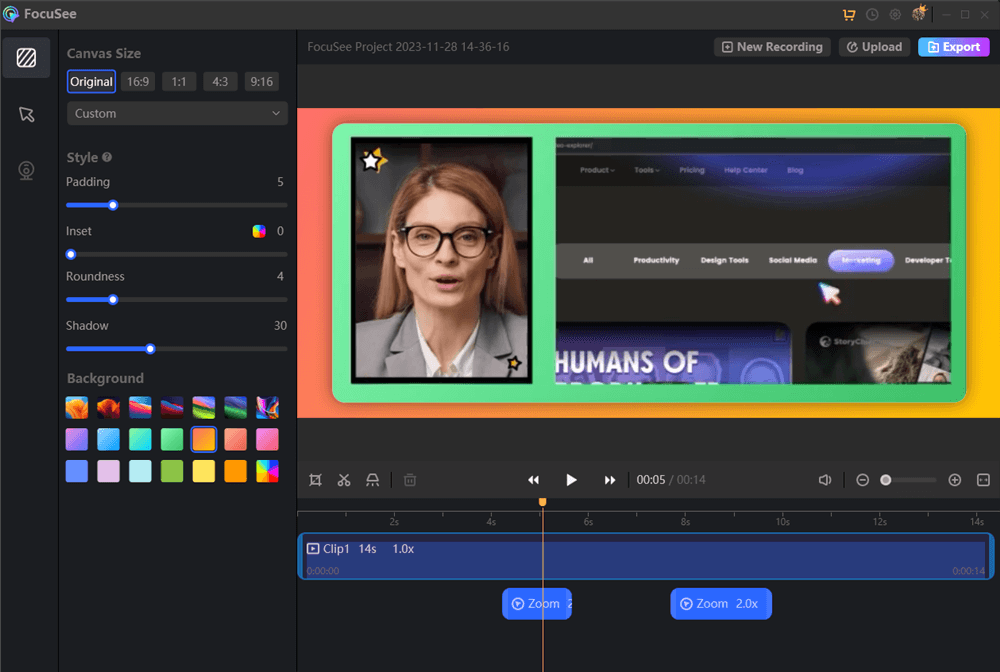Click the project title text

[408, 47]
